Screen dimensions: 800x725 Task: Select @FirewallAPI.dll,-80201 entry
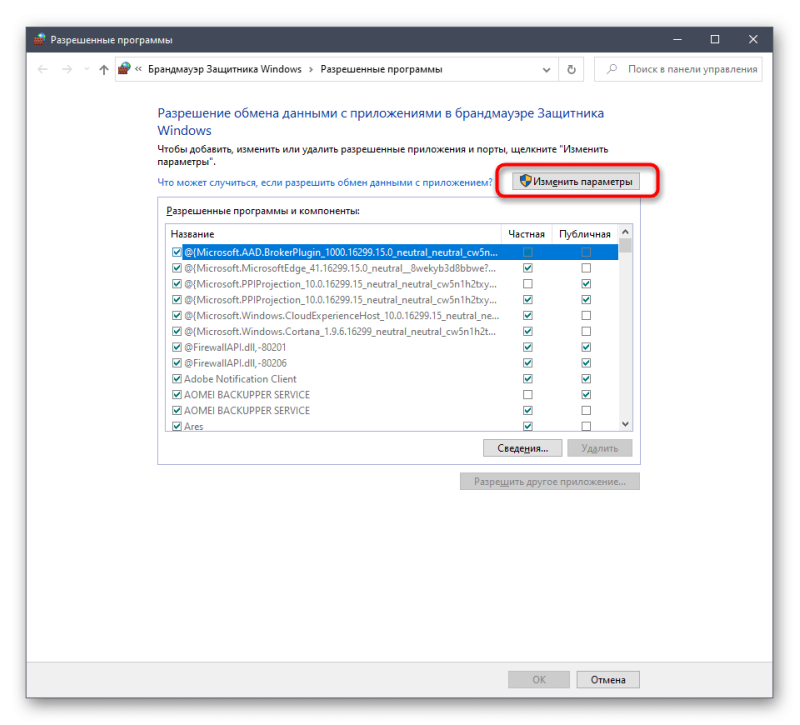point(235,347)
